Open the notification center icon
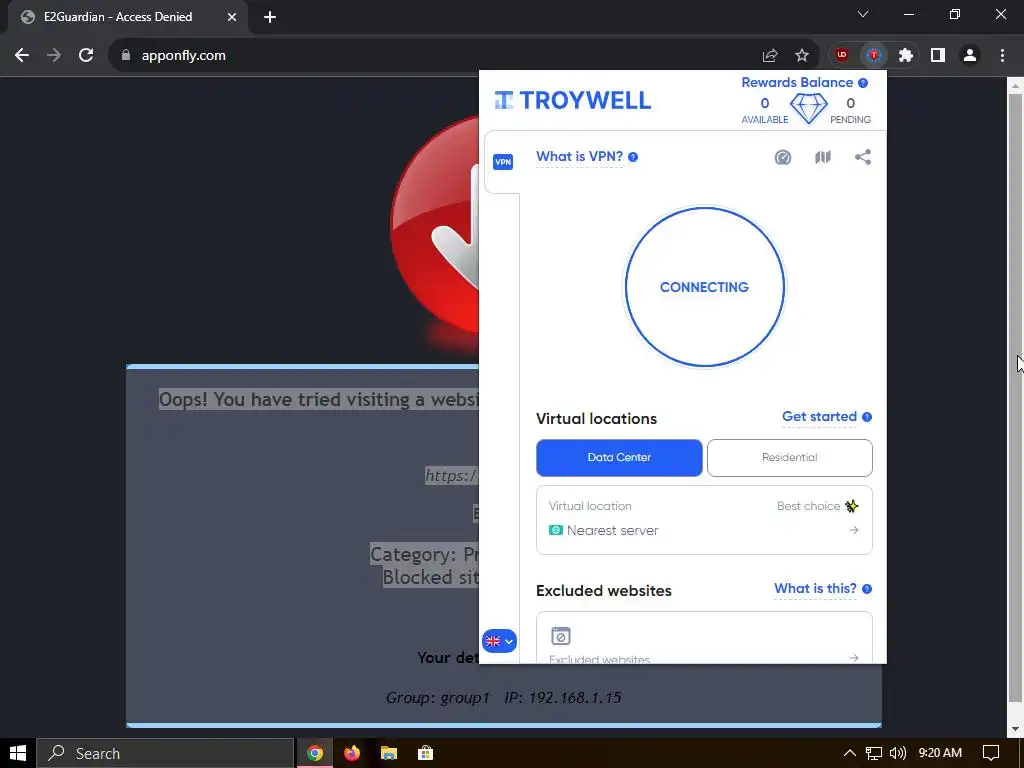The width and height of the screenshot is (1024, 768). pyautogui.click(x=991, y=753)
